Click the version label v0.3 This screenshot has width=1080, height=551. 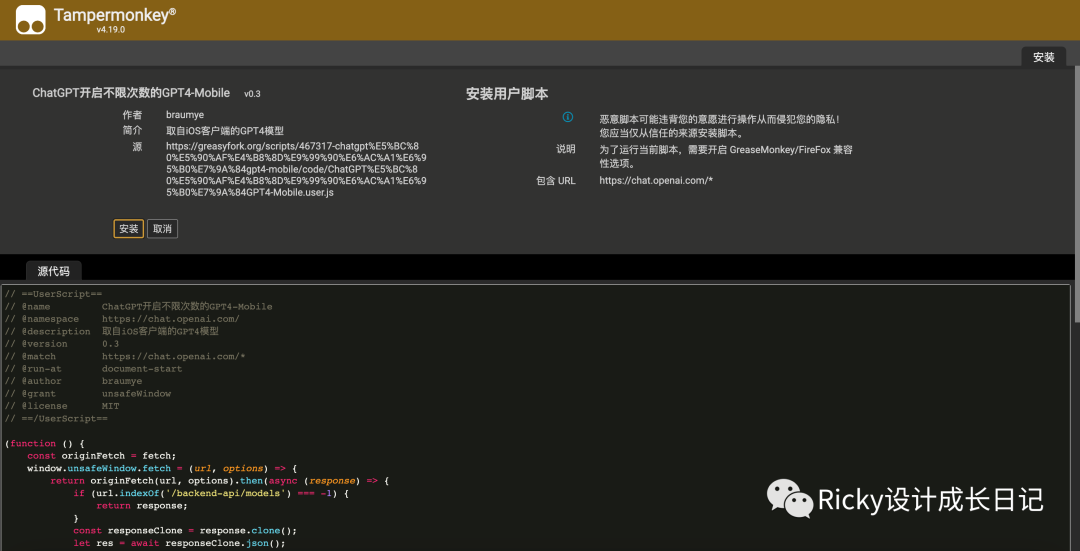click(x=252, y=94)
